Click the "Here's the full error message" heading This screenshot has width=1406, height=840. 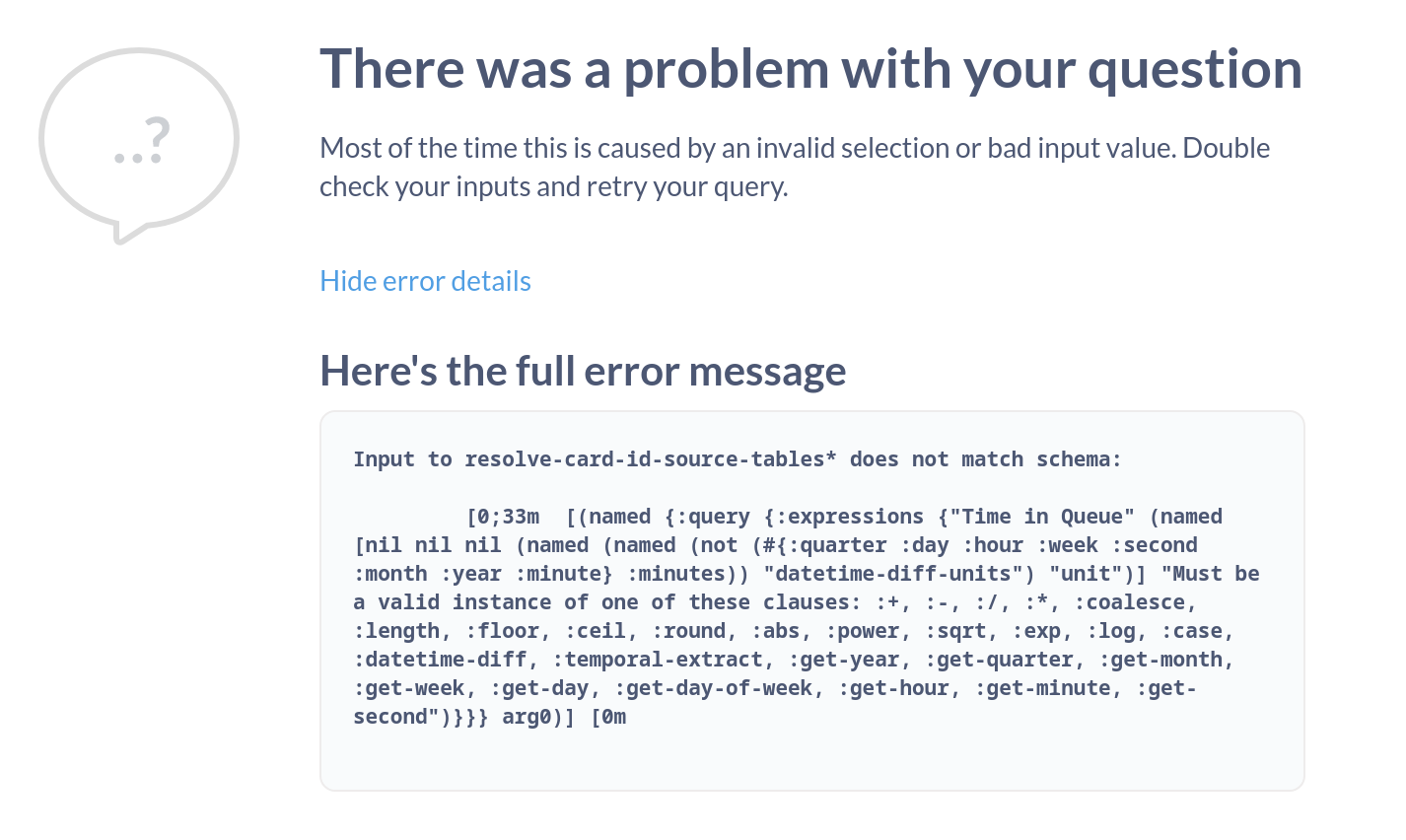pos(582,371)
